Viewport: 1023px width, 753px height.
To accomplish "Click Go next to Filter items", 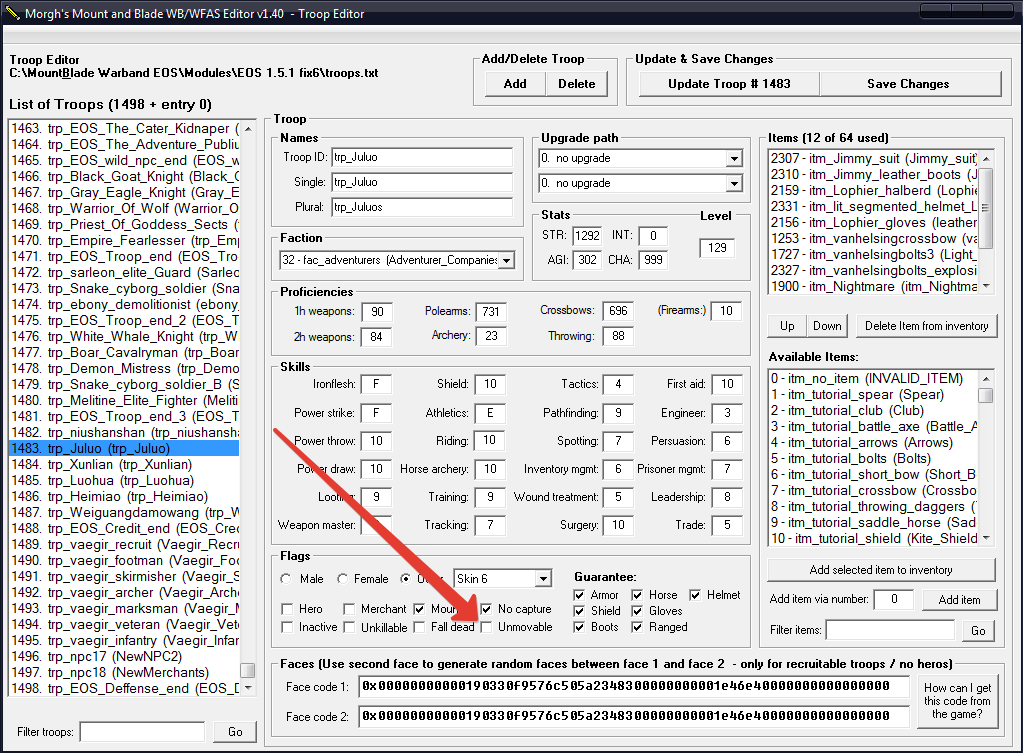I will click(x=978, y=630).
